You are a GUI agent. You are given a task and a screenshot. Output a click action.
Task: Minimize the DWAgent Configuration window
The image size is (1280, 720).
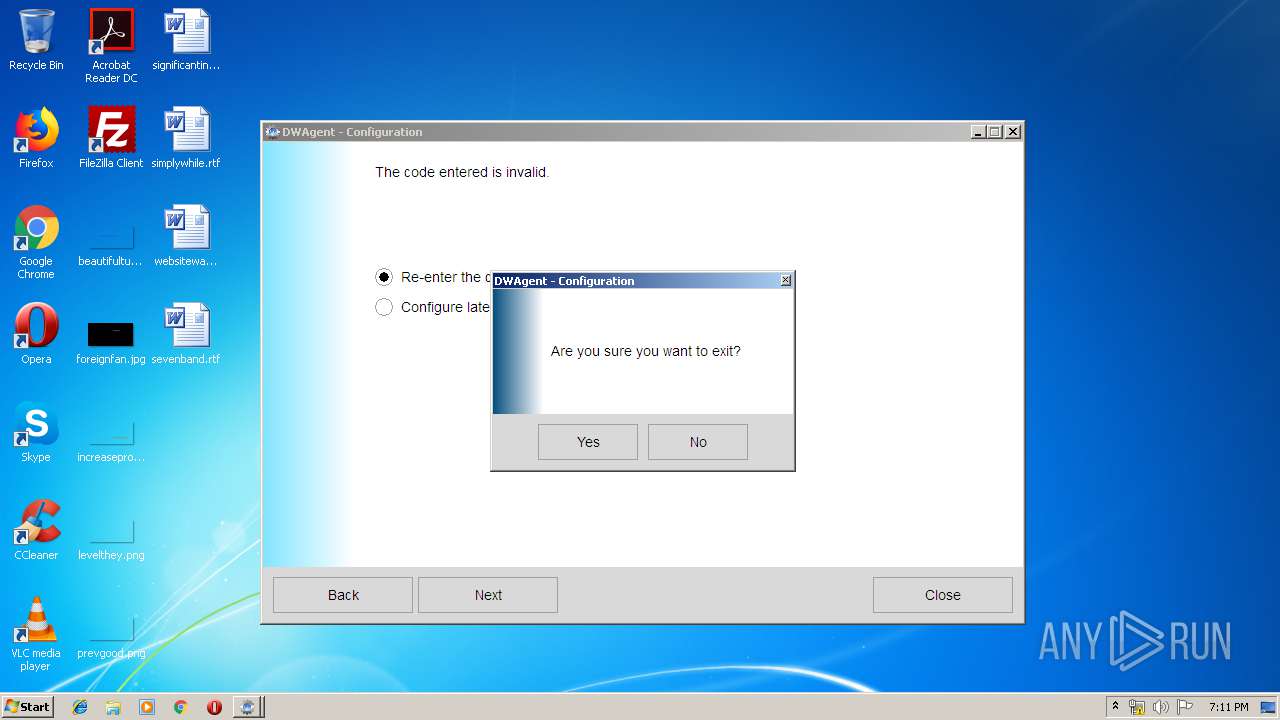[978, 132]
